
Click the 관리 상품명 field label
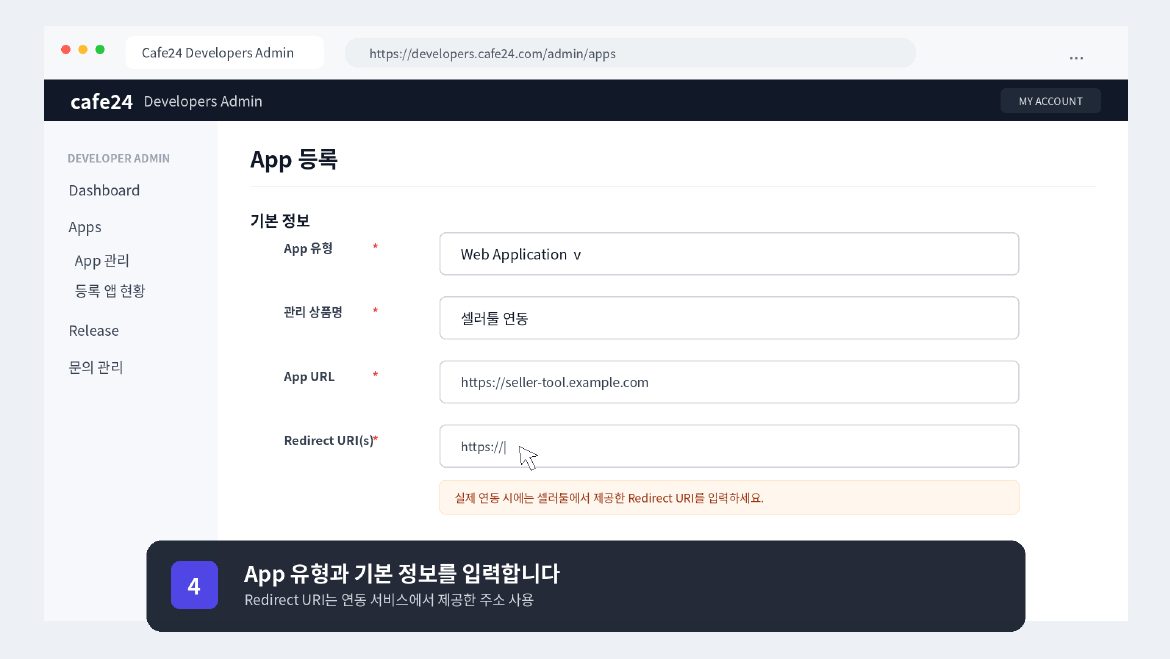coord(313,312)
